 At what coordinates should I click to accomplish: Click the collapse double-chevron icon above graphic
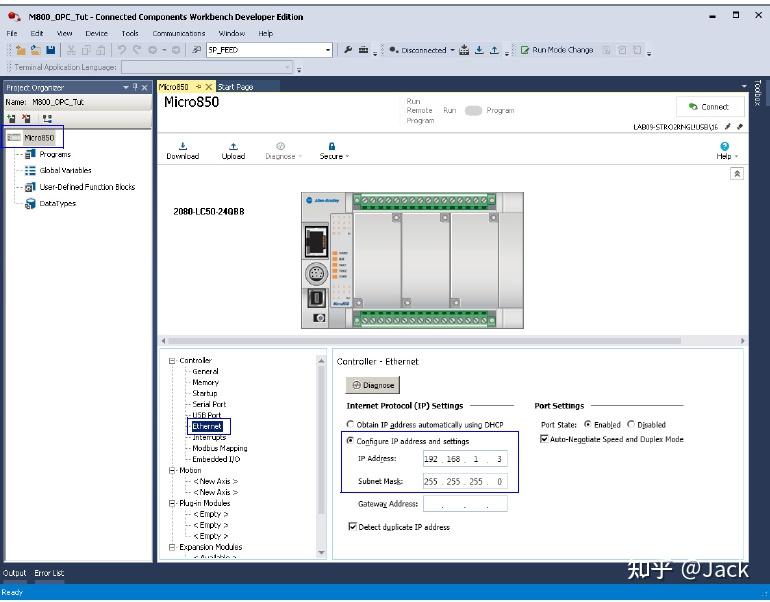point(737,174)
